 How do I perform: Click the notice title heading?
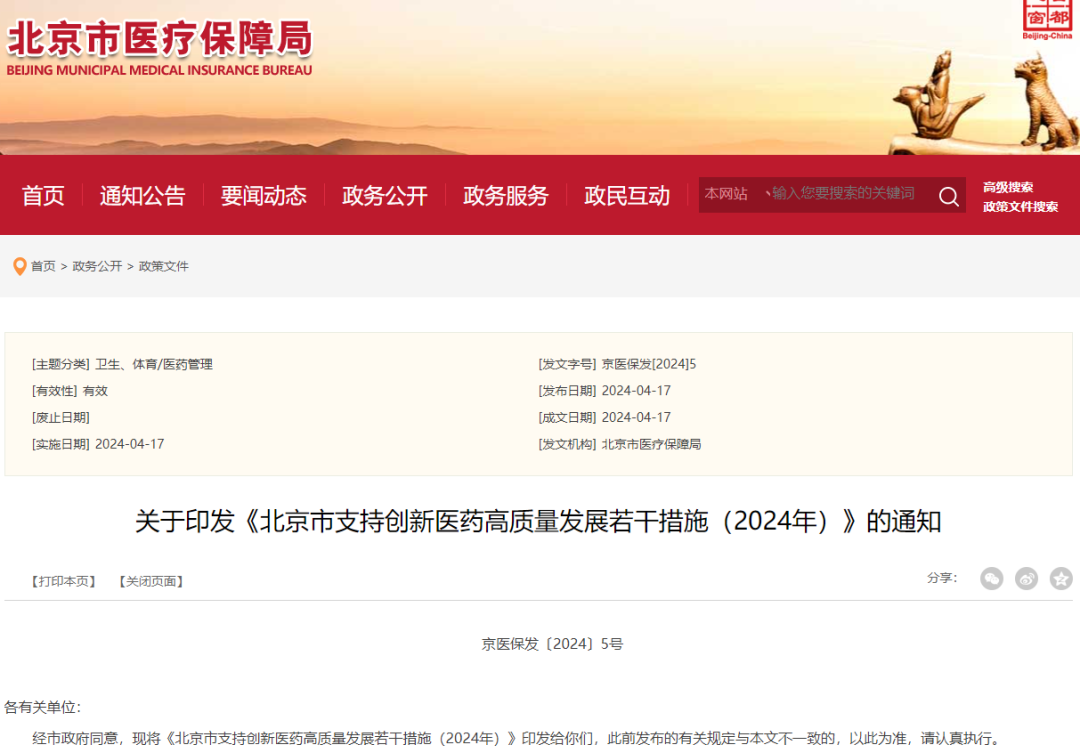[538, 521]
